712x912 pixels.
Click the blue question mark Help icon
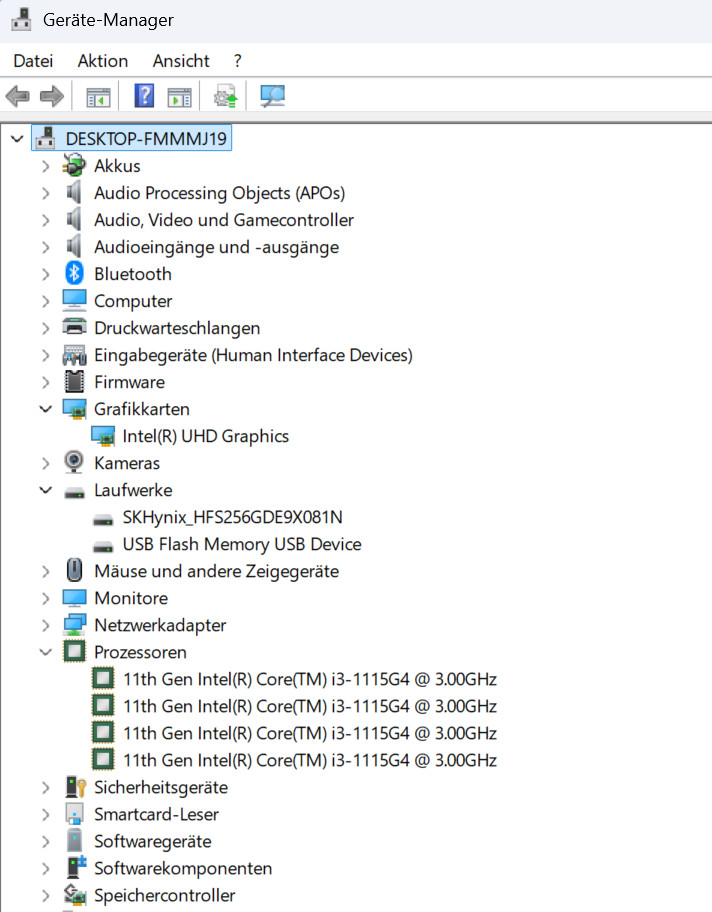pyautogui.click(x=145, y=96)
